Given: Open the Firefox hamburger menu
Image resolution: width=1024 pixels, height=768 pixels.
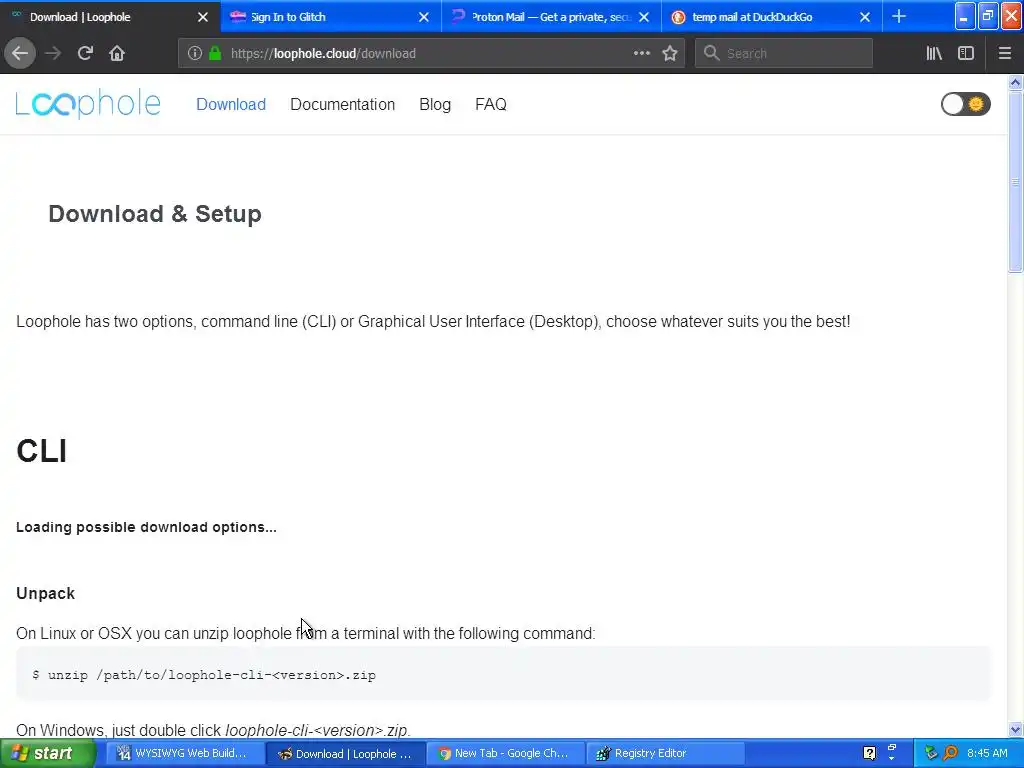Looking at the screenshot, I should 1004,54.
